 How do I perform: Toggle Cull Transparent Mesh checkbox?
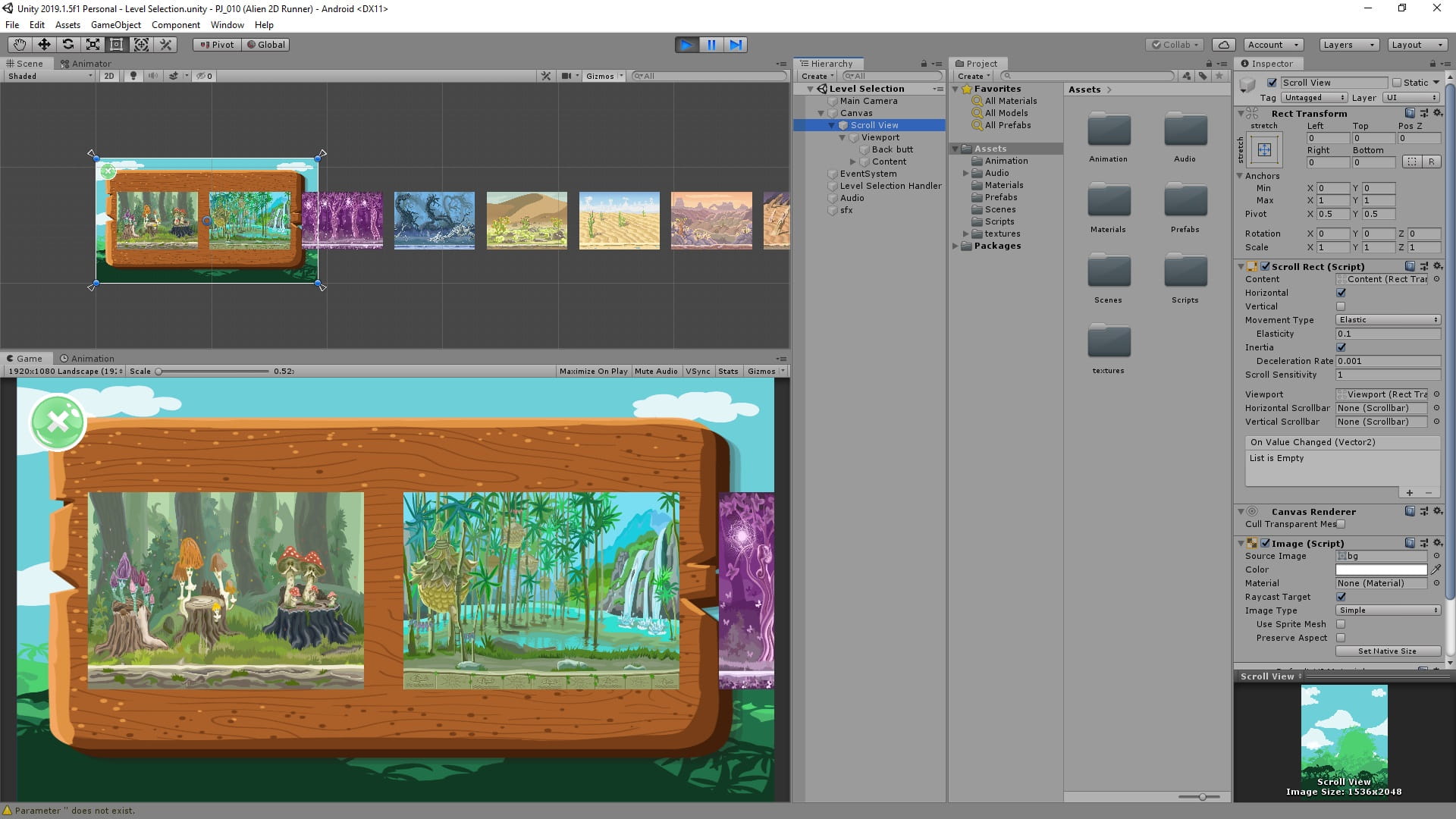[1341, 524]
